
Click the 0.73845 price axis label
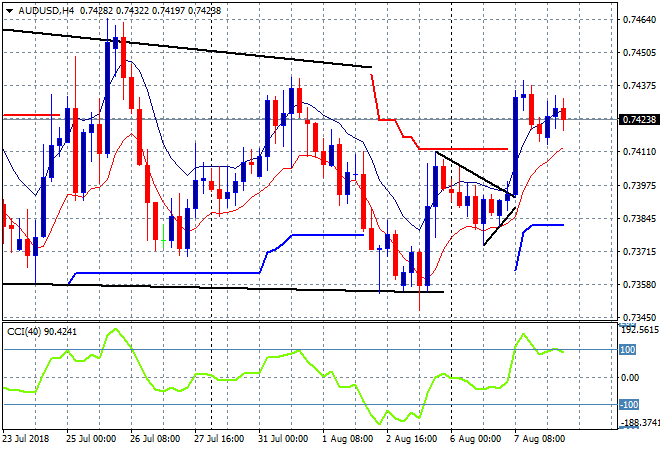point(639,218)
